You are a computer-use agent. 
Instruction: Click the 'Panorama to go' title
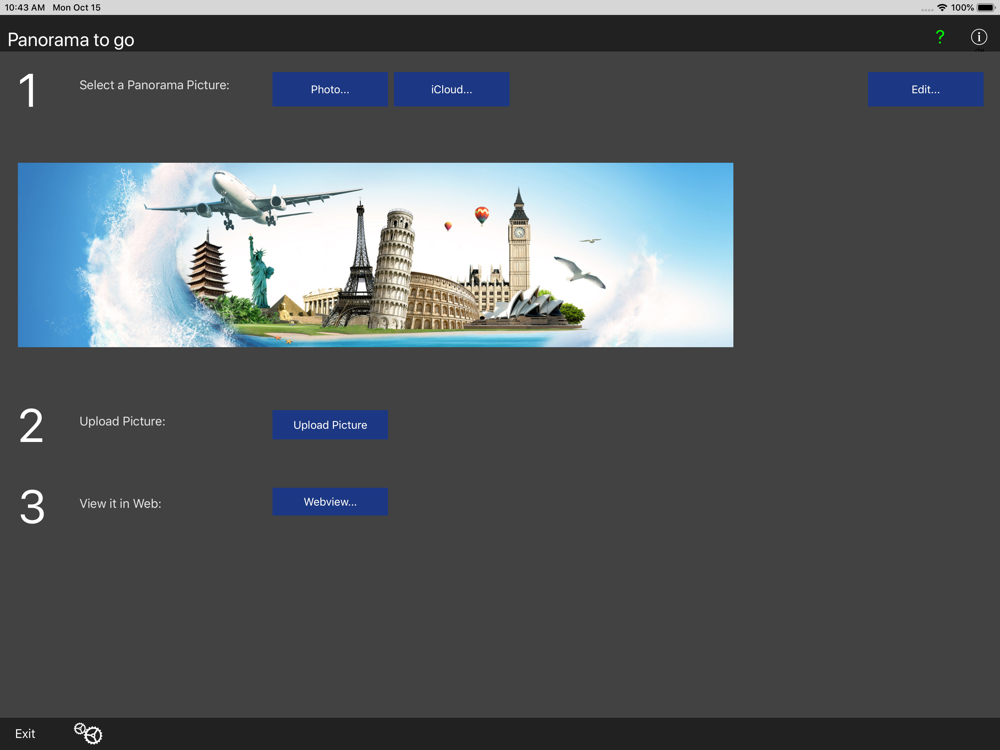click(x=71, y=40)
